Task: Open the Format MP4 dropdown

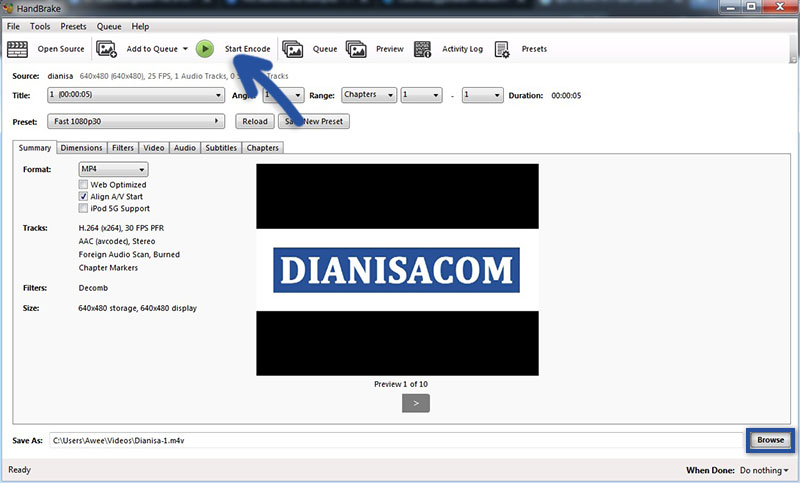Action: pyautogui.click(x=113, y=169)
